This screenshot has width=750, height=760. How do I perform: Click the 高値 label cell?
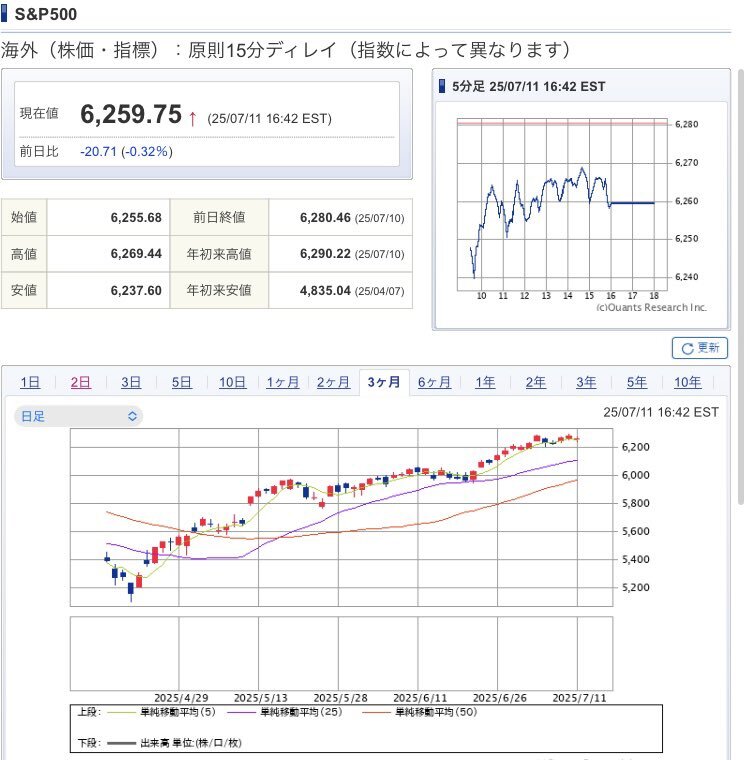click(x=24, y=254)
